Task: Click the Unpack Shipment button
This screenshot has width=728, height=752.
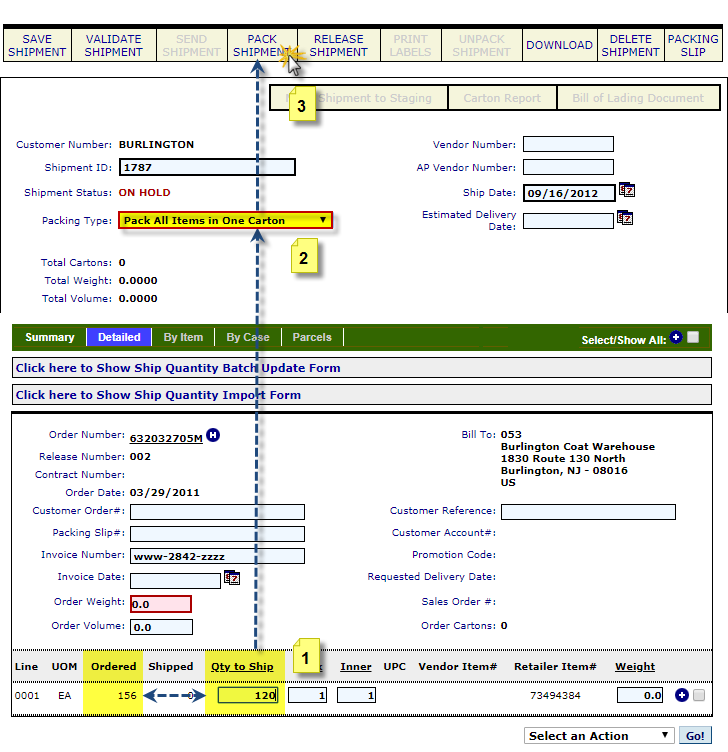Action: pos(481,45)
